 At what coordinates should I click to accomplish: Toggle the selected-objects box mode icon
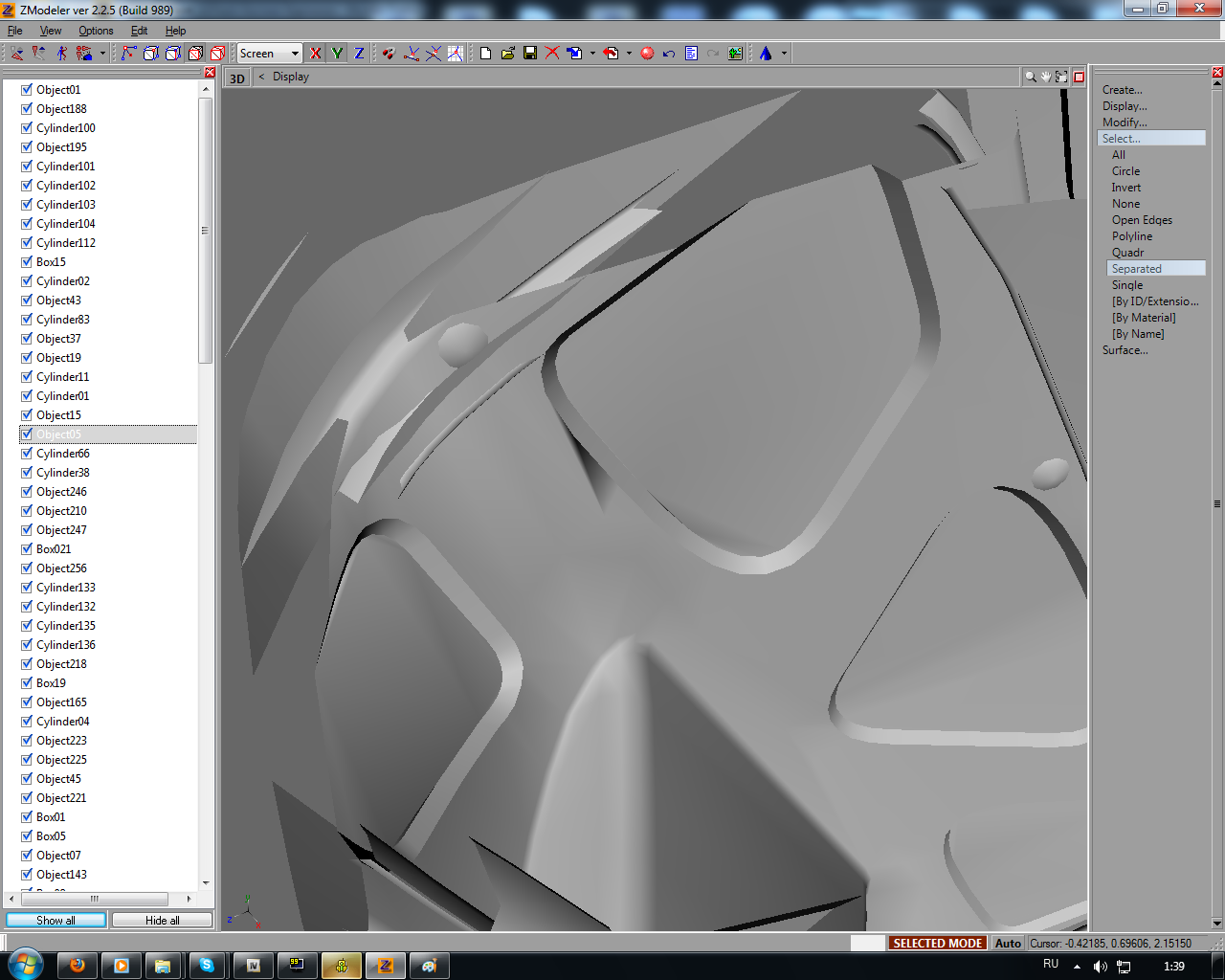click(217, 54)
